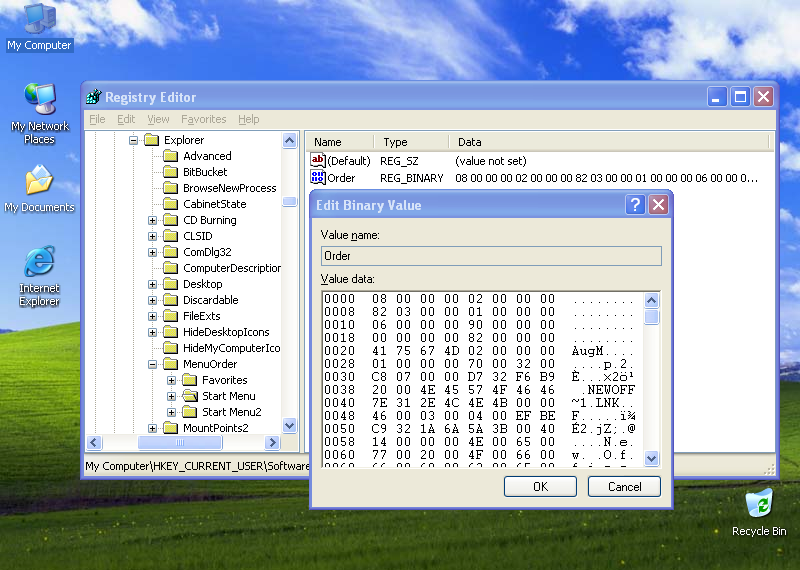
Task: Open the My Computer desktop icon
Action: tap(39, 27)
